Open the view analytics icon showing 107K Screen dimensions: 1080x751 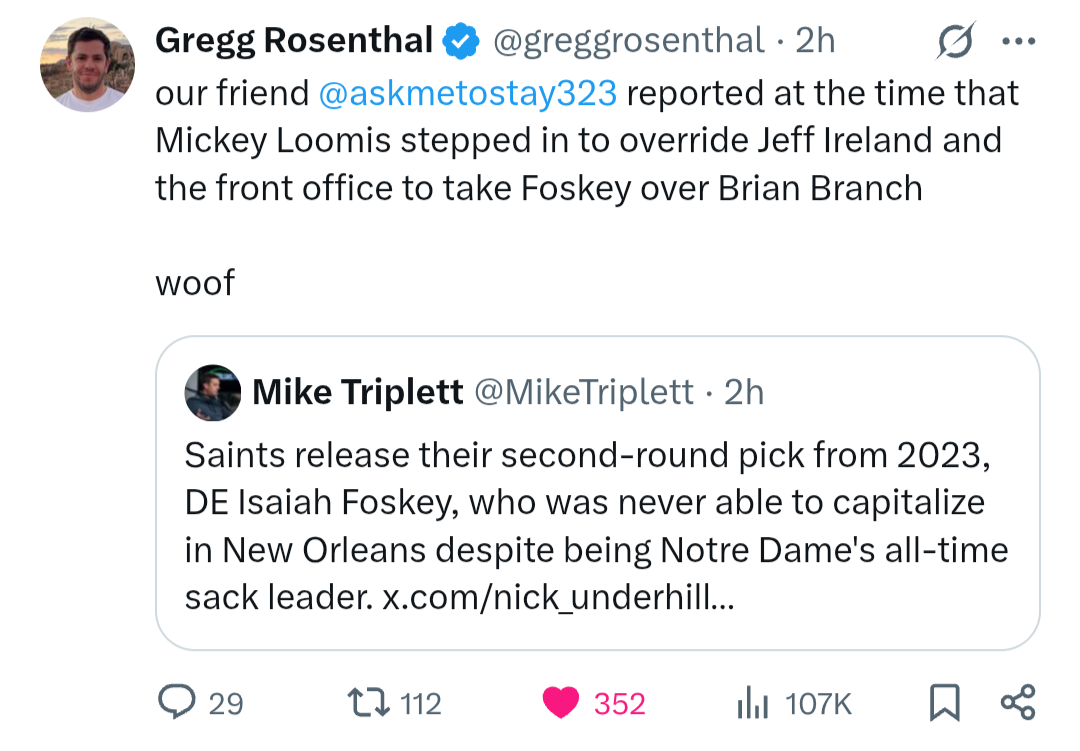pos(750,703)
